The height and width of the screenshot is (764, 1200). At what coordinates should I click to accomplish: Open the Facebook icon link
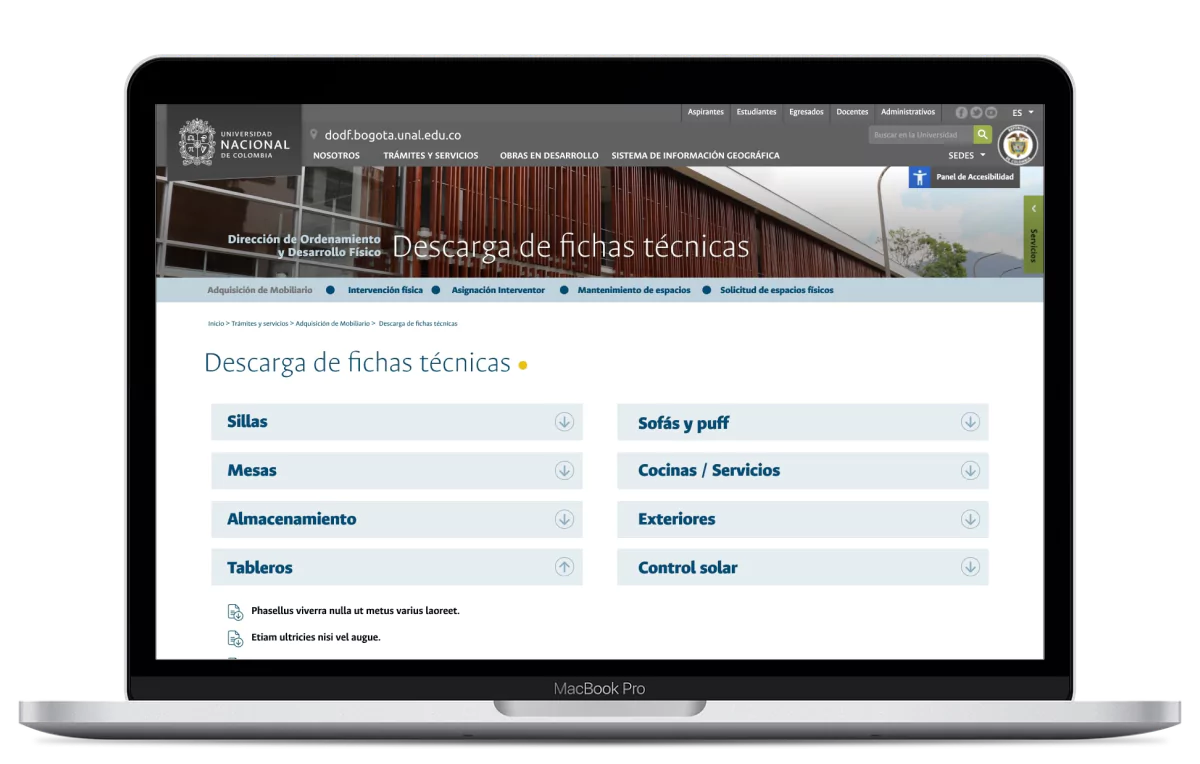point(961,113)
